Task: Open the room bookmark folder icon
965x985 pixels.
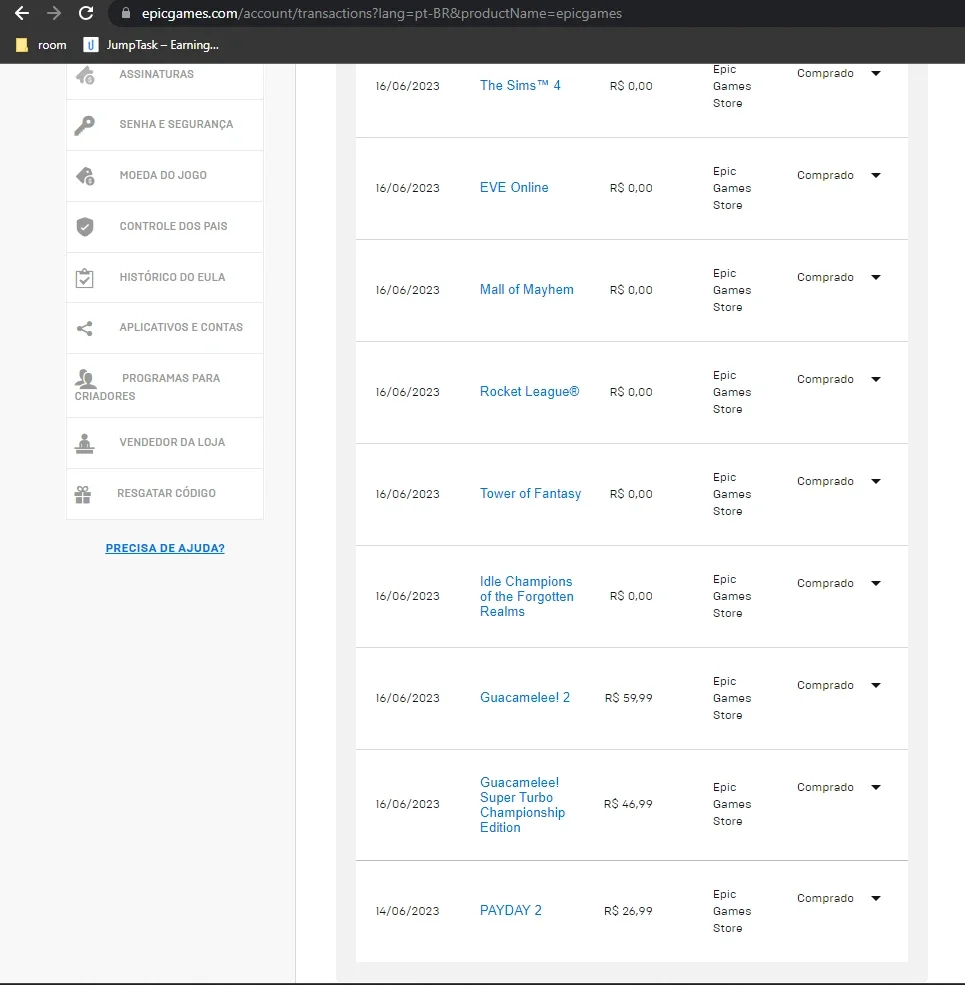Action: pyautogui.click(x=22, y=45)
